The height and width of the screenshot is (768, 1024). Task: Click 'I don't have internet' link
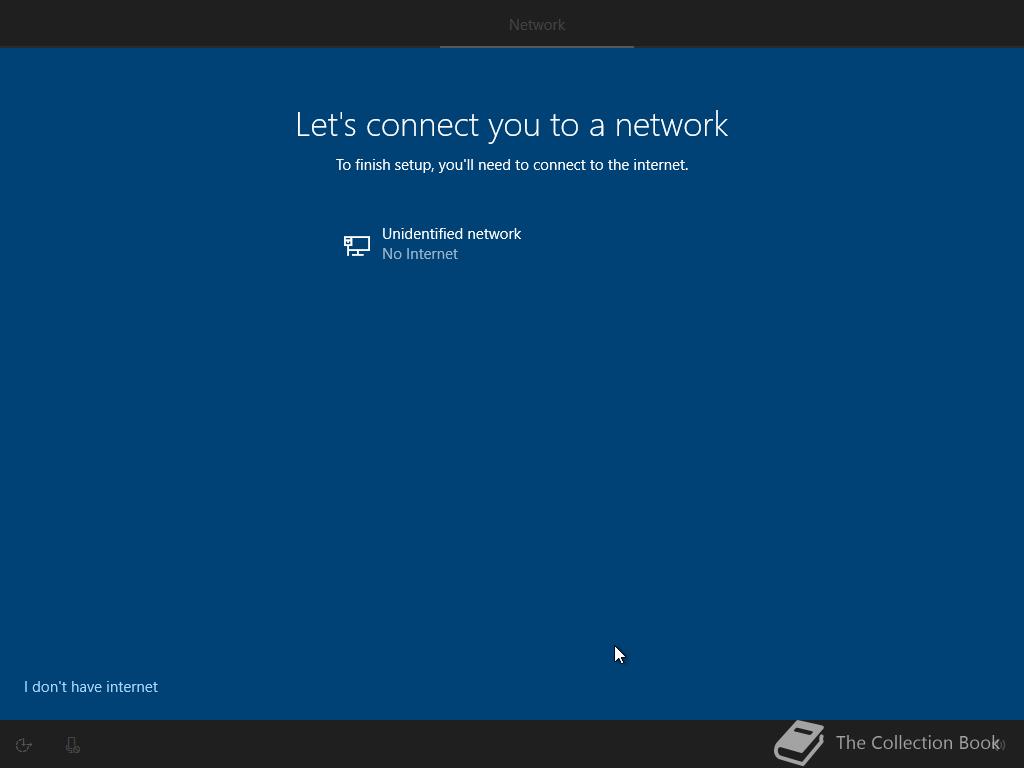point(91,686)
